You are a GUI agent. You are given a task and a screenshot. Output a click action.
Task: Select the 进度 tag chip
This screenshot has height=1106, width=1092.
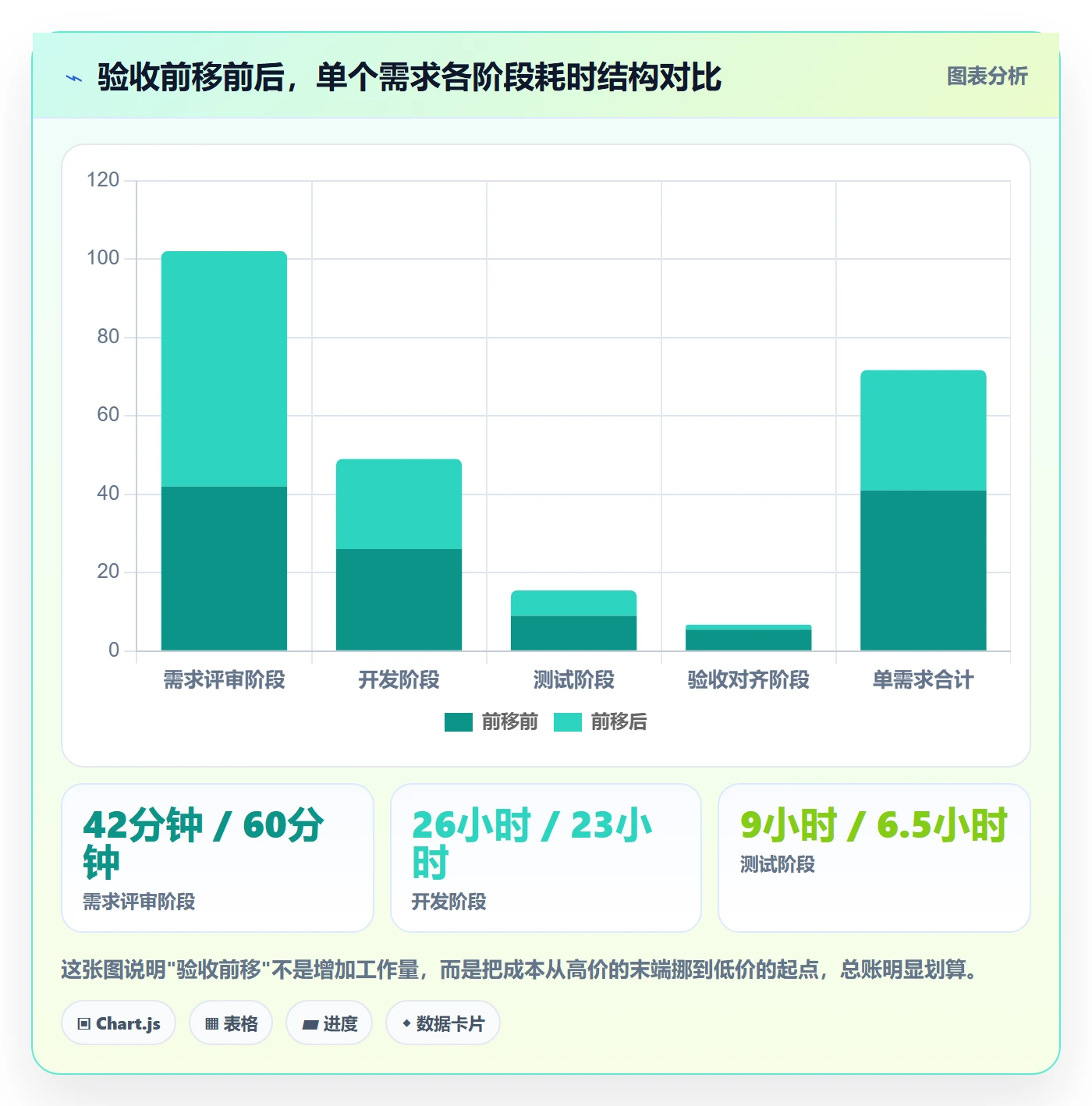329,1023
